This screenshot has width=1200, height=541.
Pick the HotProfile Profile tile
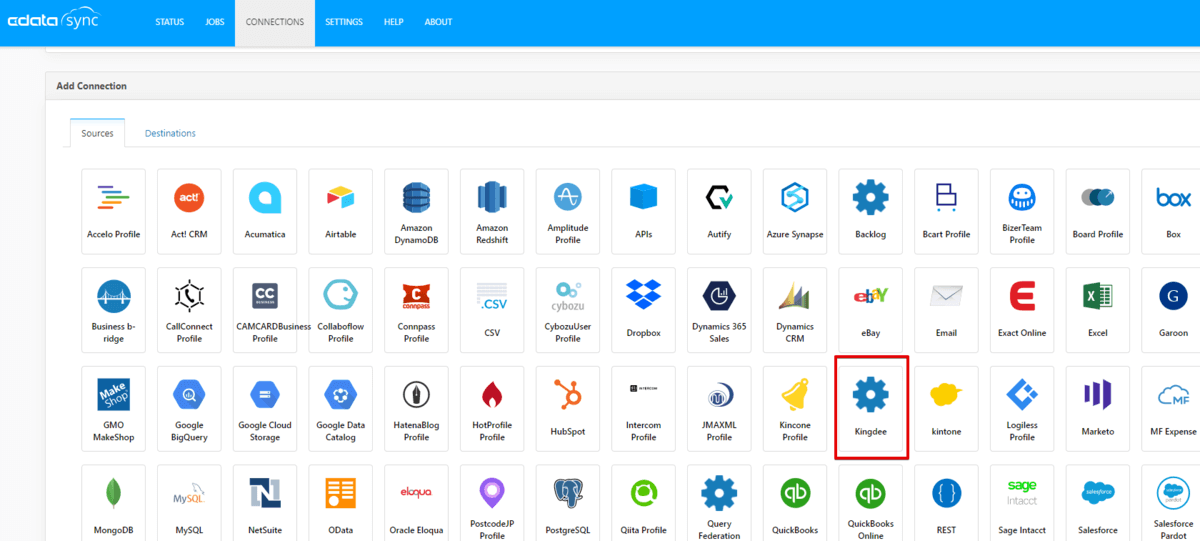(x=492, y=408)
